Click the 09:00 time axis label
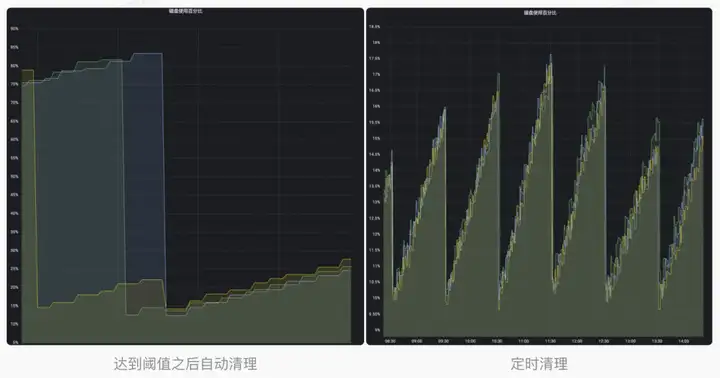The height and width of the screenshot is (378, 720). click(x=417, y=341)
